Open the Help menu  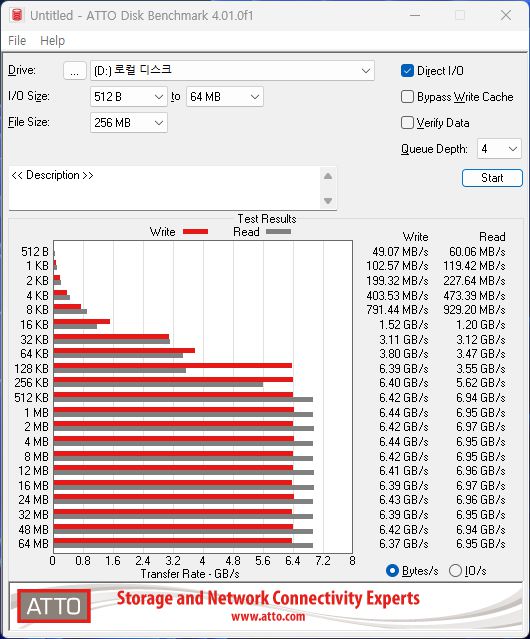(53, 41)
